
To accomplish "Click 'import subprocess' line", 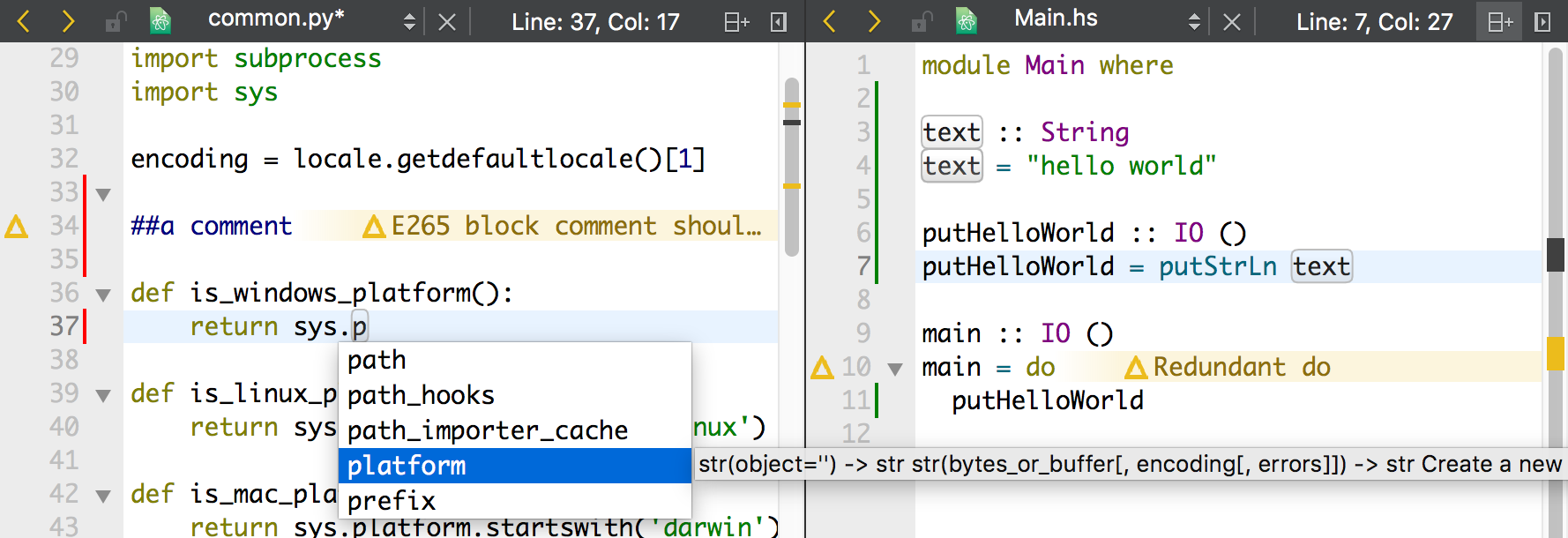I will click(x=256, y=58).
